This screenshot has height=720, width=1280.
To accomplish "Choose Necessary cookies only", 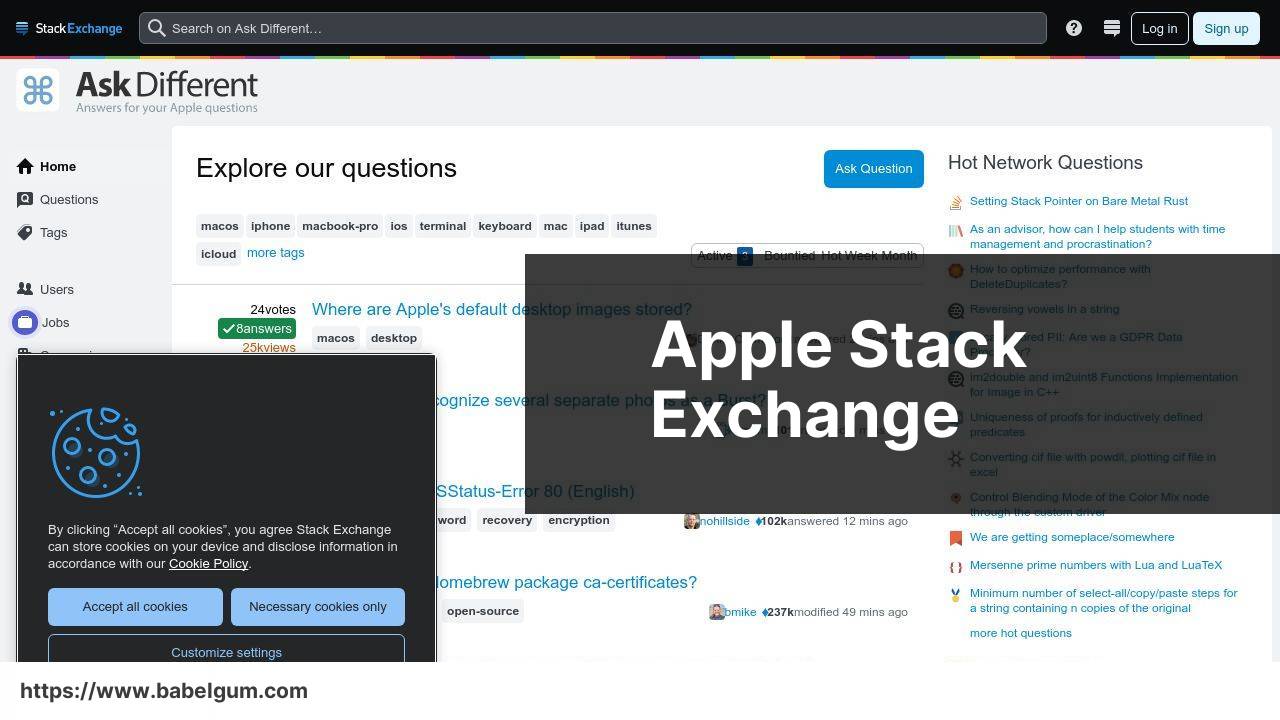I will [x=318, y=607].
